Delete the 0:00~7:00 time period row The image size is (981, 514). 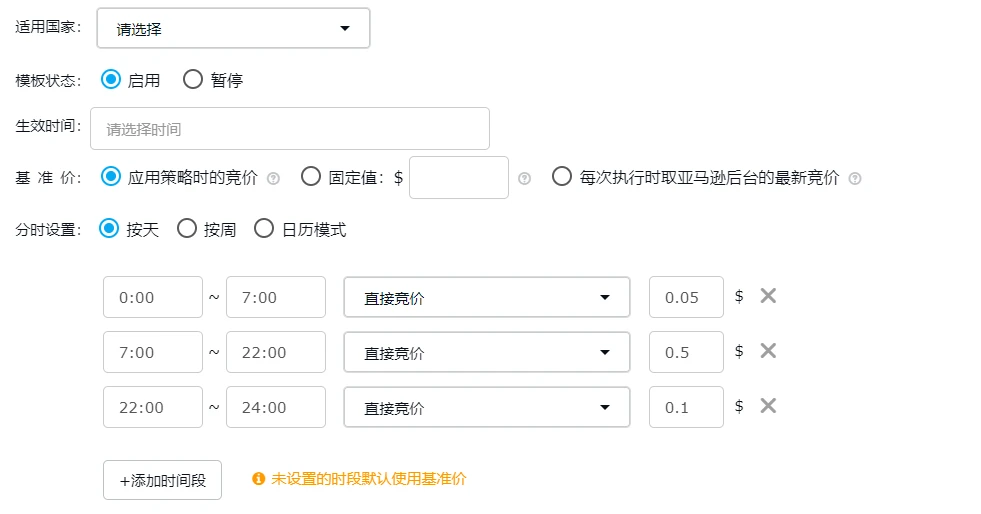point(768,296)
